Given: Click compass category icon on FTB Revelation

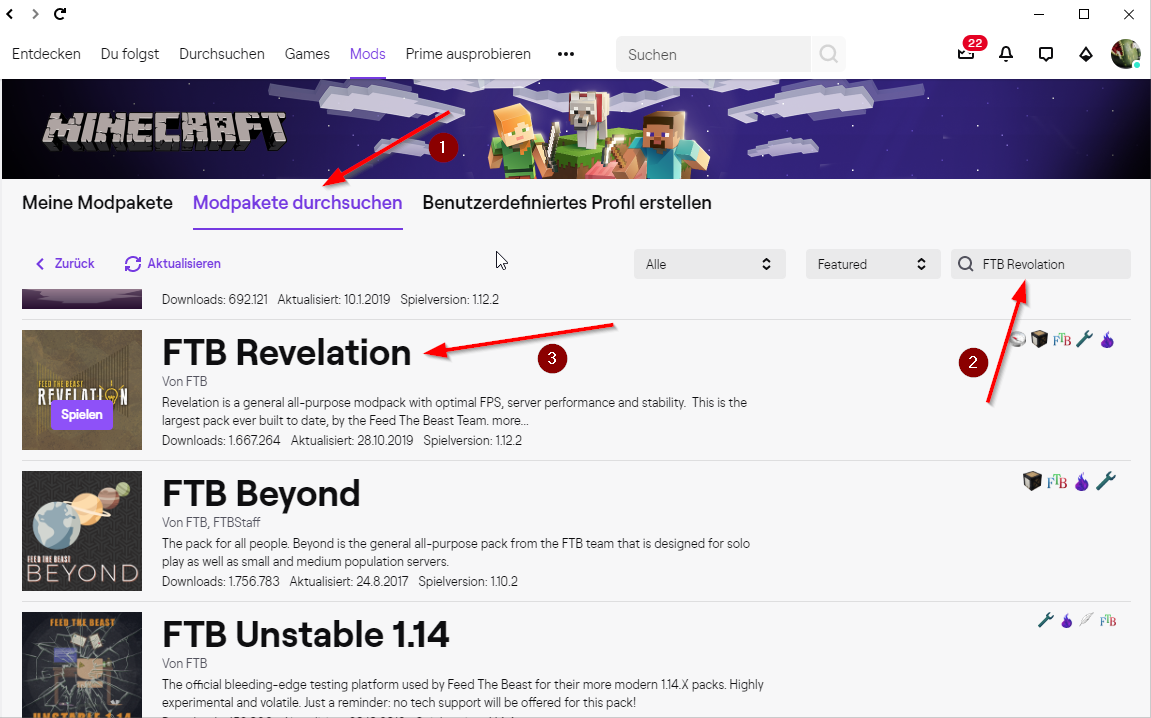Looking at the screenshot, I should (x=1017, y=339).
